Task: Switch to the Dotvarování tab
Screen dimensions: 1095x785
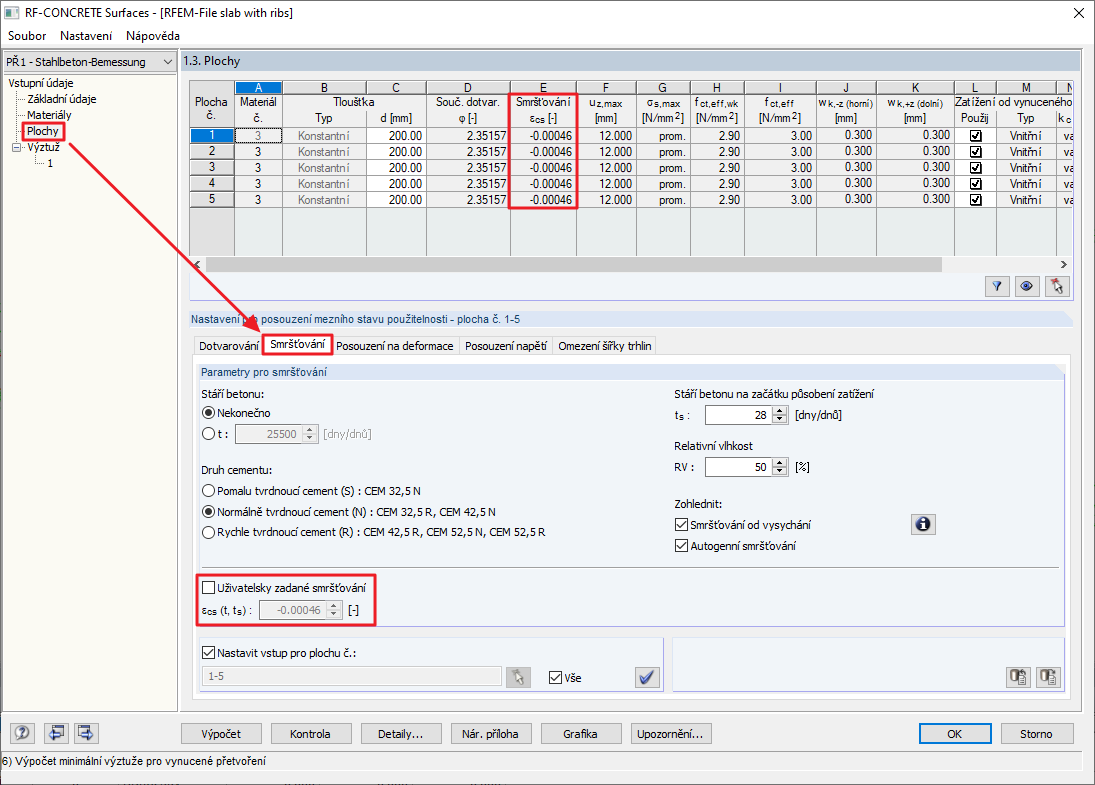Action: tap(228, 346)
